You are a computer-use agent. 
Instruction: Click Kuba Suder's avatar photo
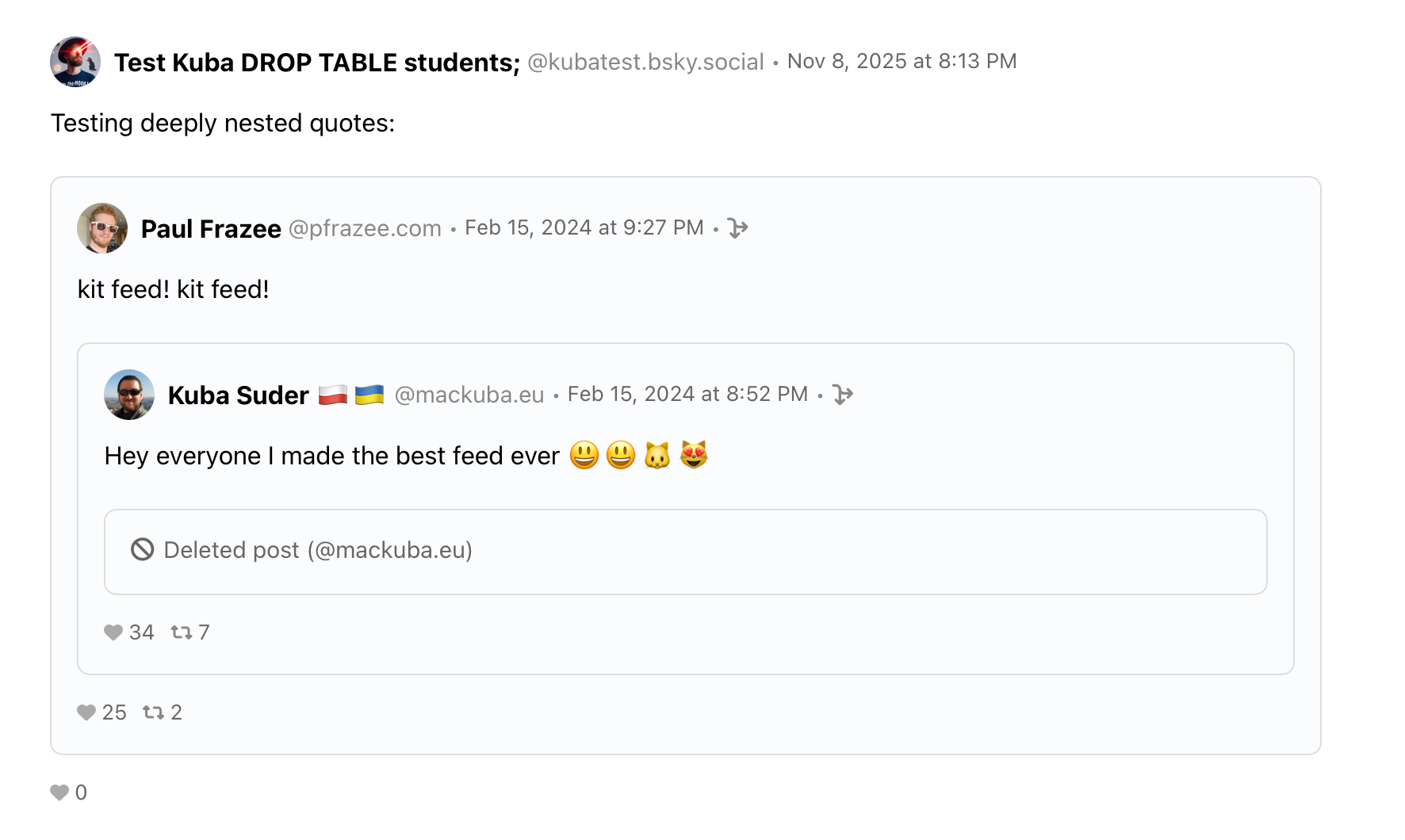[129, 395]
